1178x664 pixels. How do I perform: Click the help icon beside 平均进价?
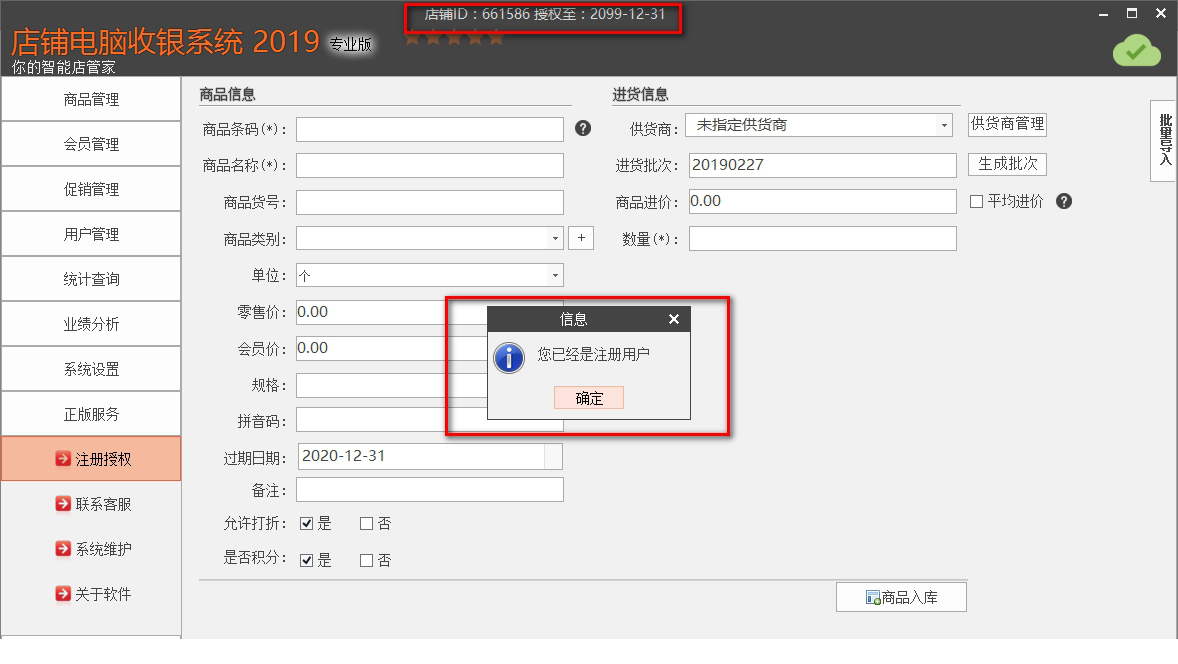click(x=1064, y=201)
